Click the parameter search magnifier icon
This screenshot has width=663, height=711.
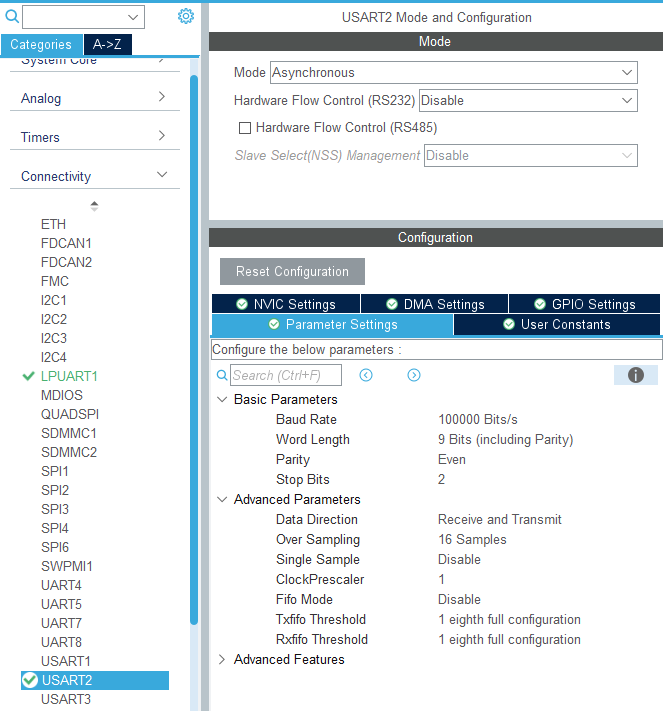222,375
